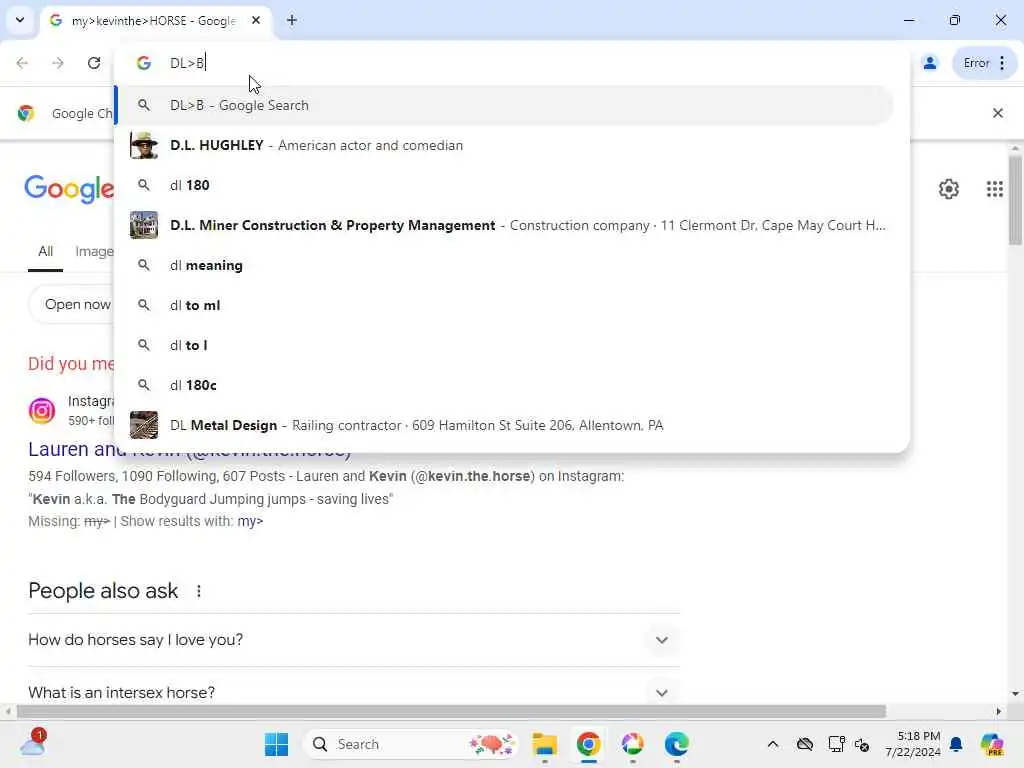The image size is (1024, 768).
Task: Show hidden system tray icons
Action: pos(773,744)
